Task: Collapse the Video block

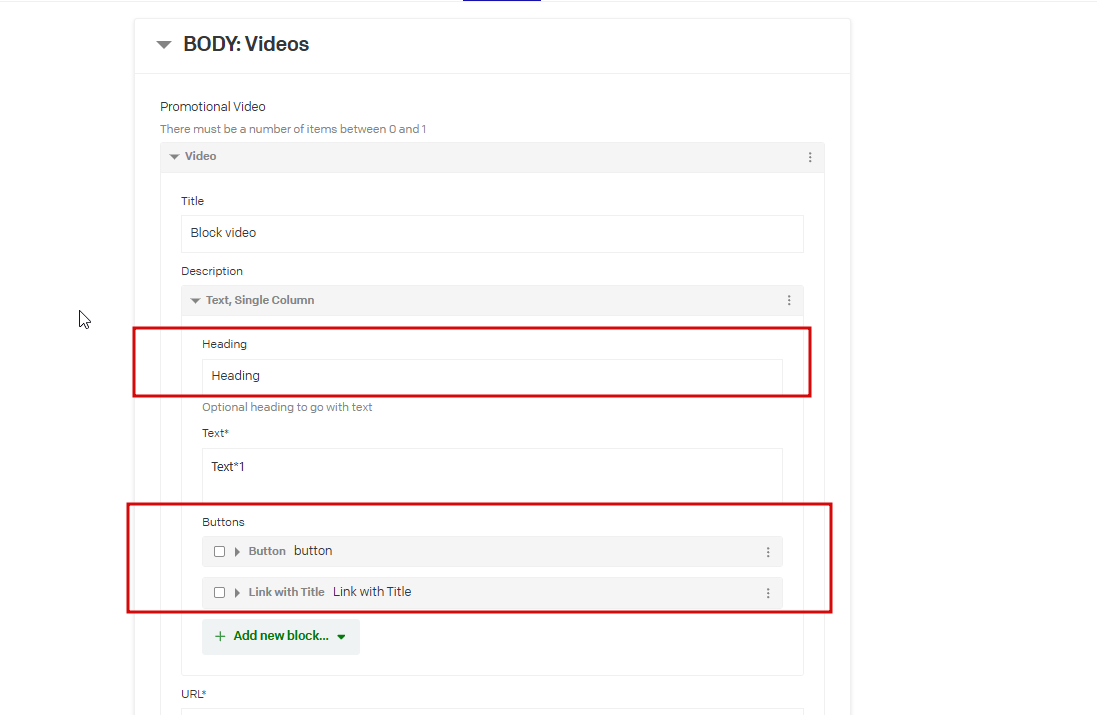Action: click(x=174, y=157)
